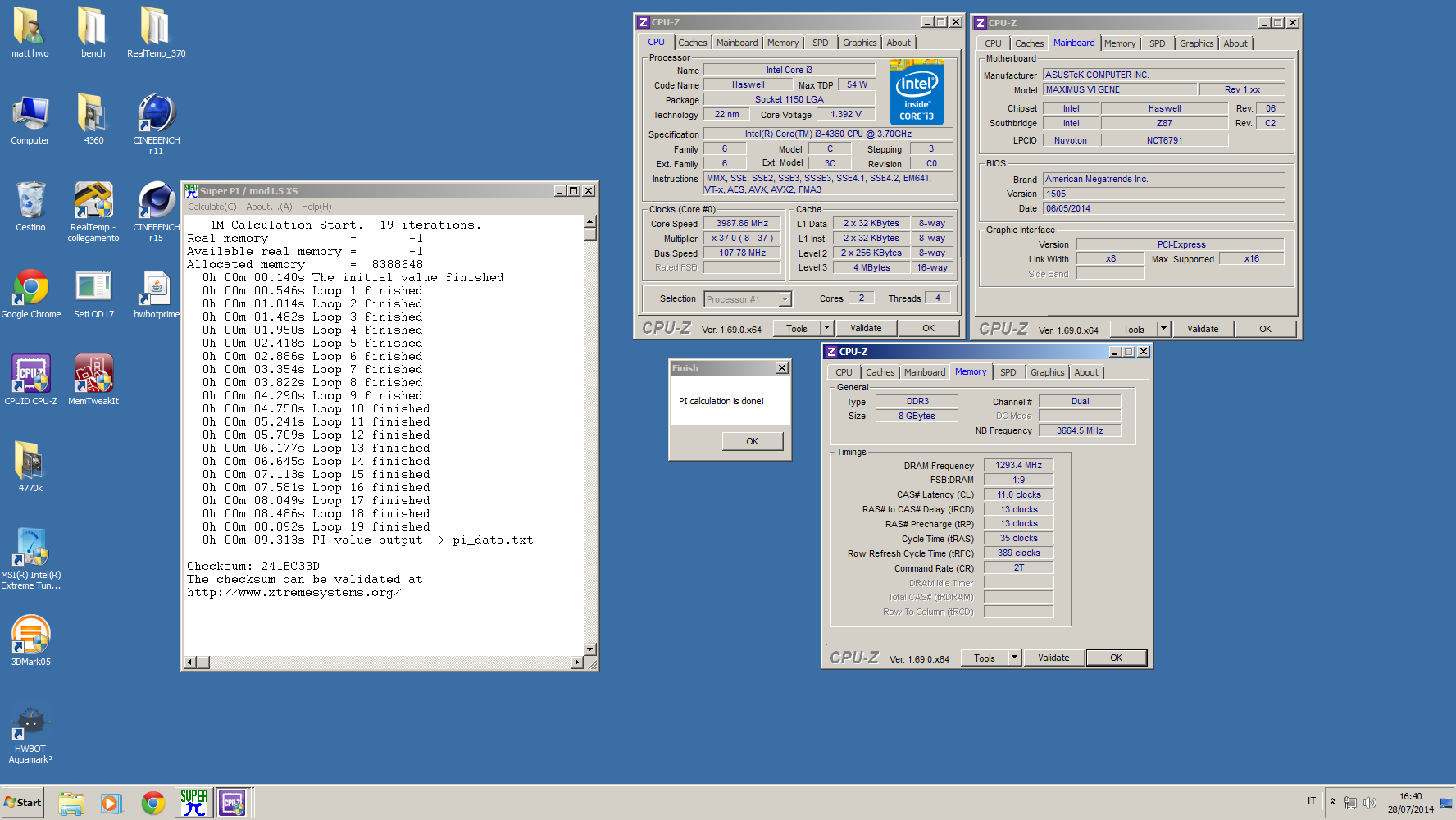Click the Core Speed 3987.86 MHz value
The image size is (1456, 820).
[x=742, y=223]
